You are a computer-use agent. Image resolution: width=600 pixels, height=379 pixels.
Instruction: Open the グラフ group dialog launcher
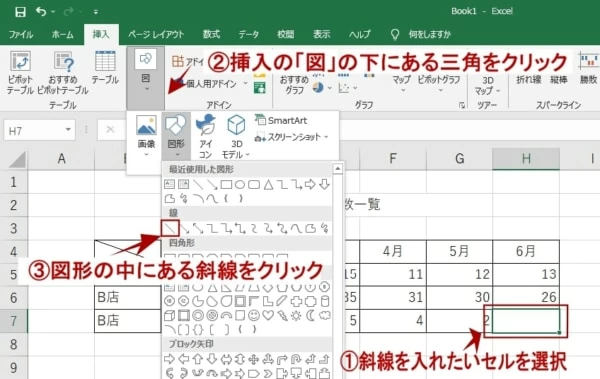[462, 105]
